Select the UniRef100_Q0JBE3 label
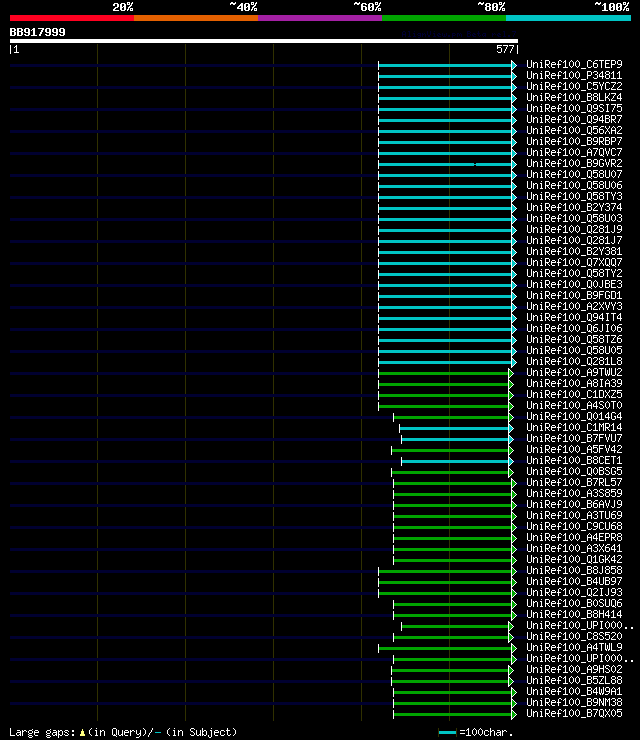This screenshot has width=640, height=740. [574, 285]
